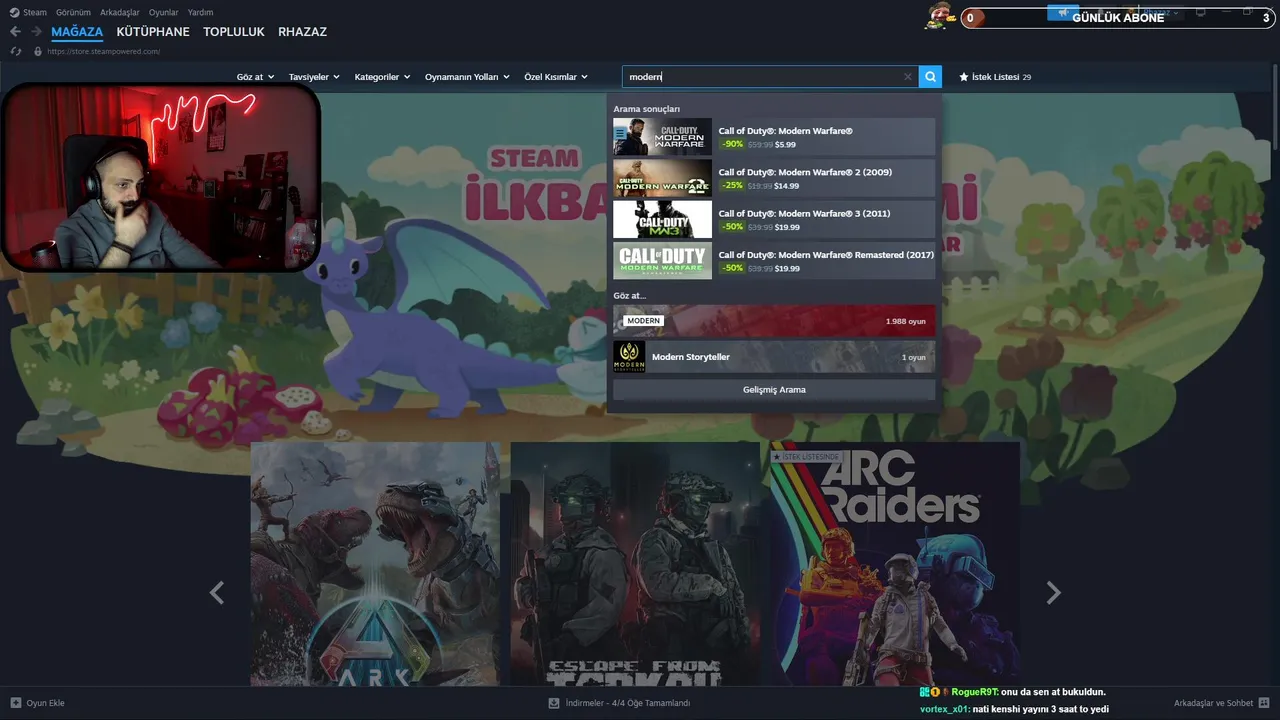1280x720 pixels.
Task: Expand the Göz at dropdown
Action: [x=256, y=77]
